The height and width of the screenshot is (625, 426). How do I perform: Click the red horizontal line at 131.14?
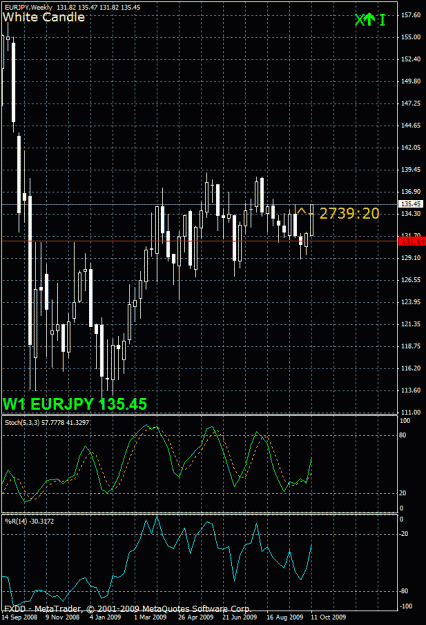[199, 241]
